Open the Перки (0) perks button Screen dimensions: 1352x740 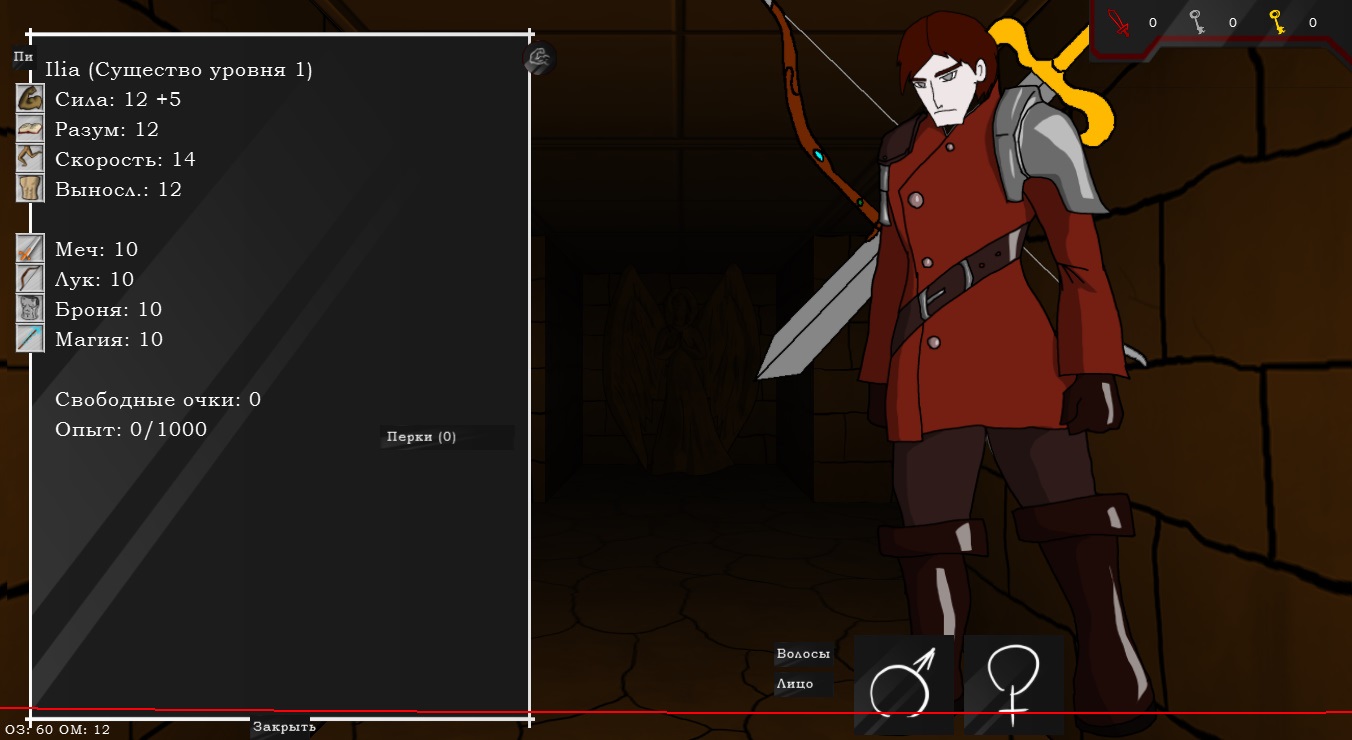[447, 437]
